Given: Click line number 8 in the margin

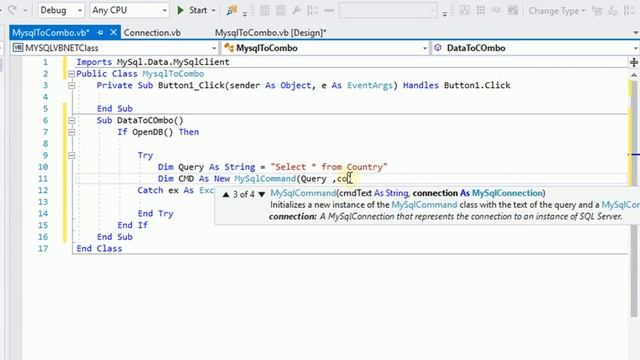Looking at the screenshot, I should [45, 144].
